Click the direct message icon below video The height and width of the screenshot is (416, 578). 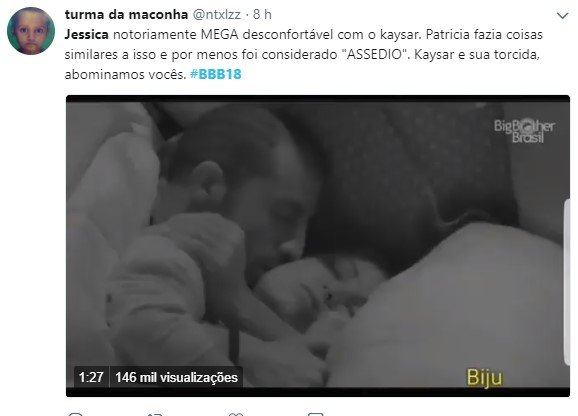[315, 414]
